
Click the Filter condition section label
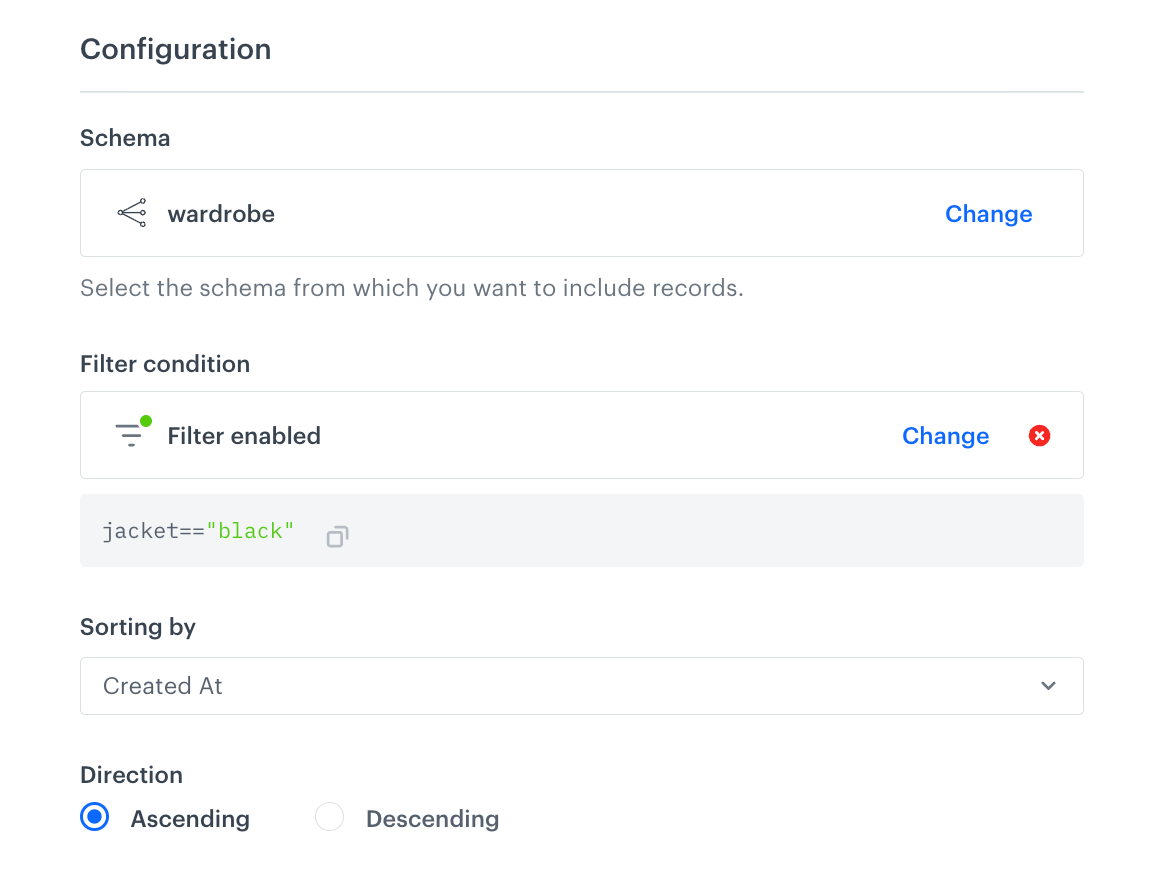164,364
